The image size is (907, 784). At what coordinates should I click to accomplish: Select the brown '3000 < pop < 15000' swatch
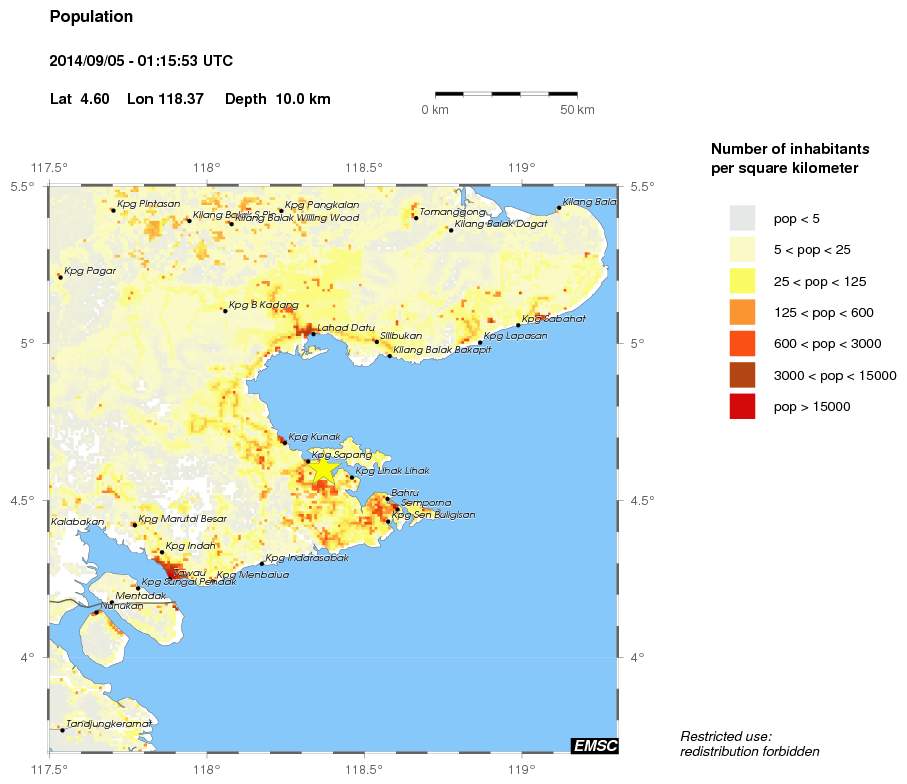click(742, 375)
